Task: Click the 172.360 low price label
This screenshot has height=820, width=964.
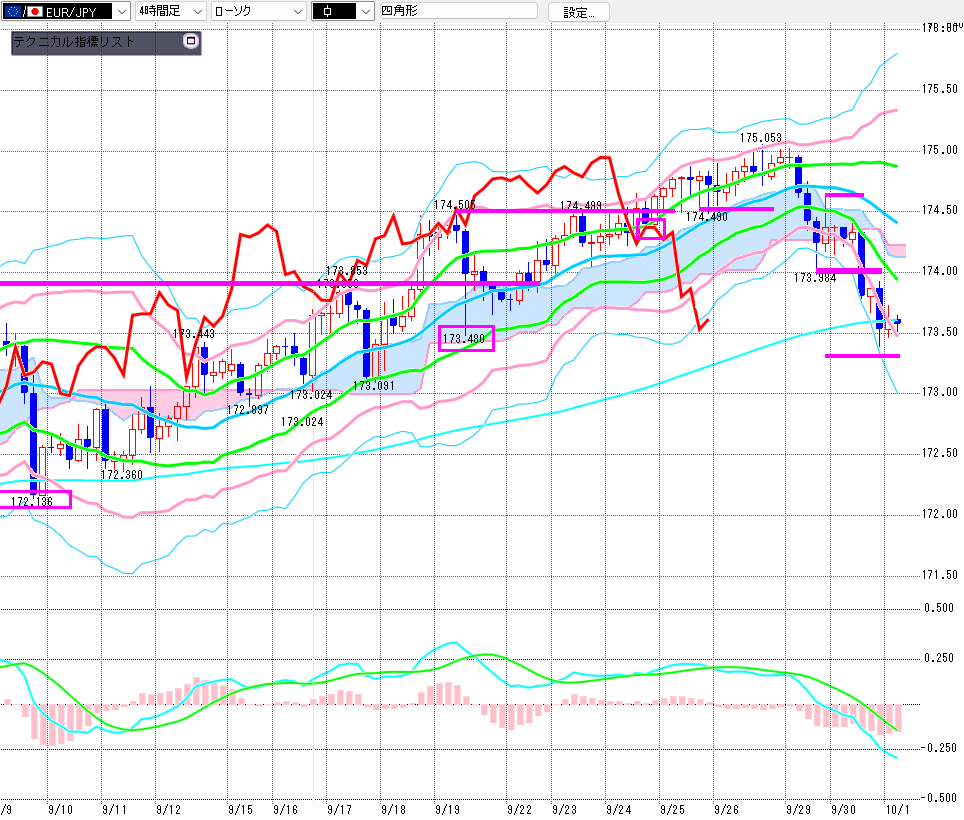Action: [122, 474]
